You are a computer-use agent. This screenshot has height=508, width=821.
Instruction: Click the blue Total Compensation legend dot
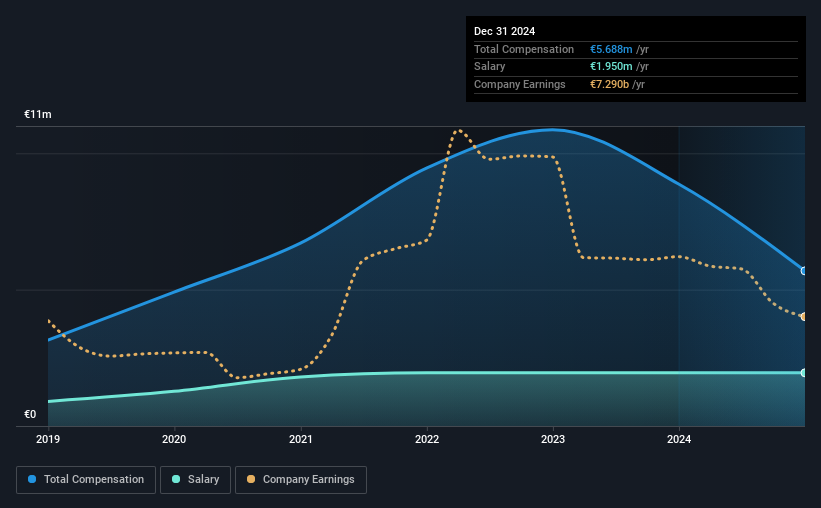pyautogui.click(x=32, y=479)
